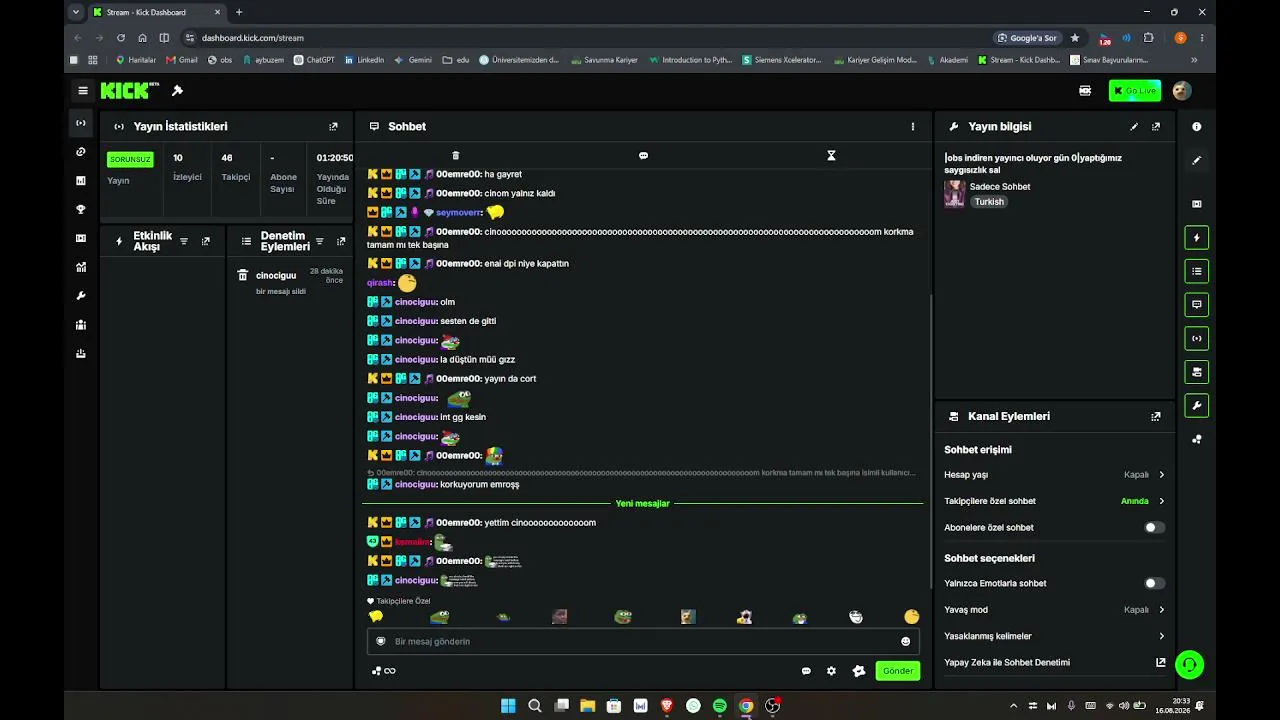Click the icon left of Go Live
Image resolution: width=1280 pixels, height=720 pixels.
tap(1085, 91)
